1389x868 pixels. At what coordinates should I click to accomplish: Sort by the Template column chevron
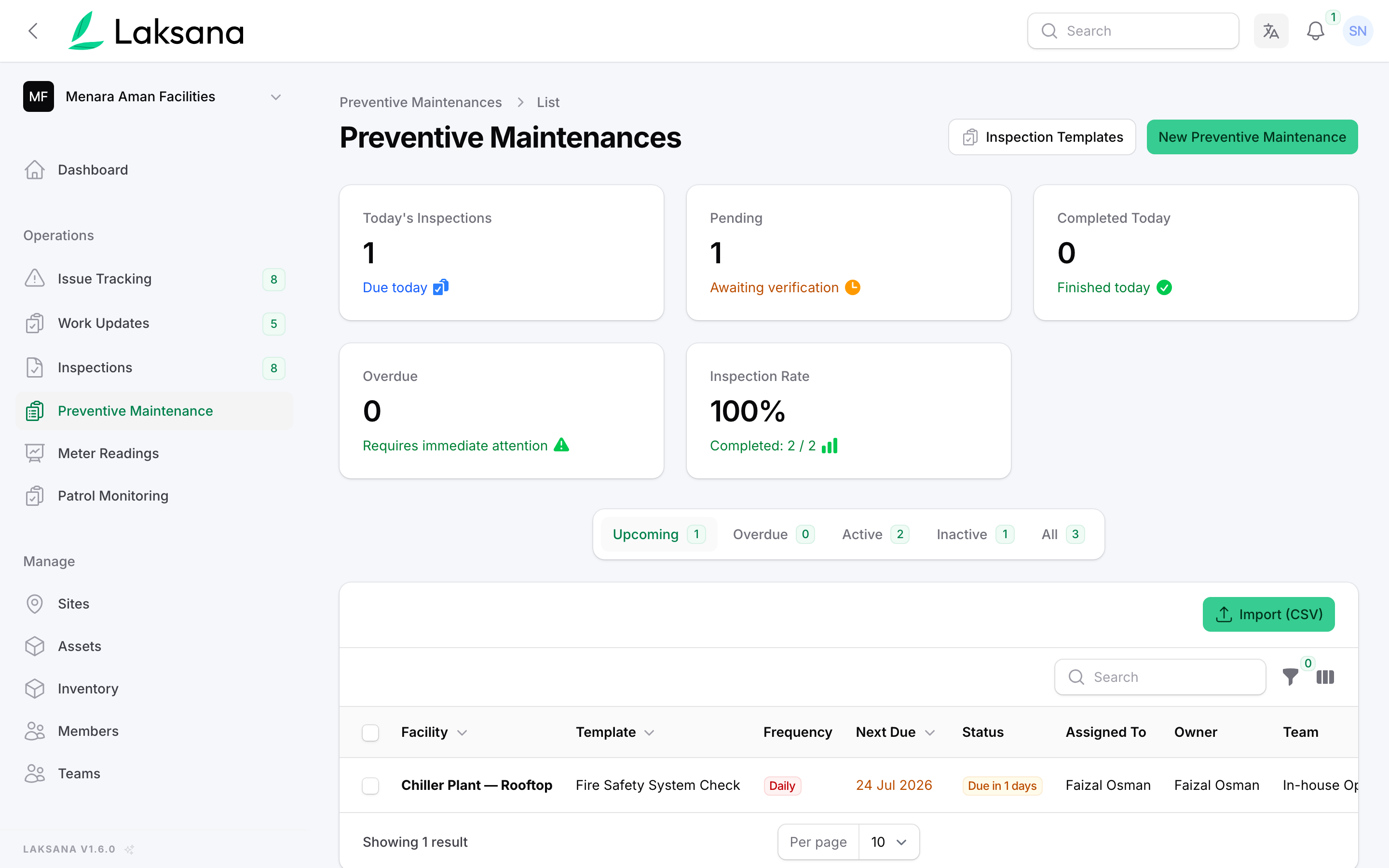click(649, 732)
